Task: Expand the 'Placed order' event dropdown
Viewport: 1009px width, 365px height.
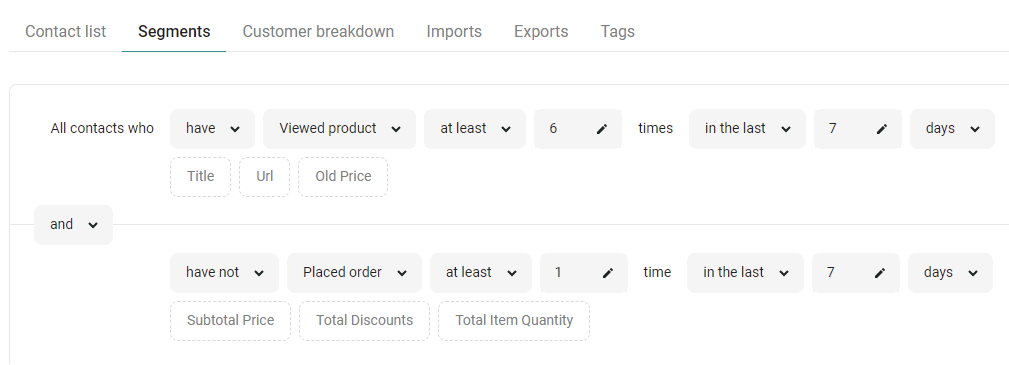Action: click(x=354, y=272)
